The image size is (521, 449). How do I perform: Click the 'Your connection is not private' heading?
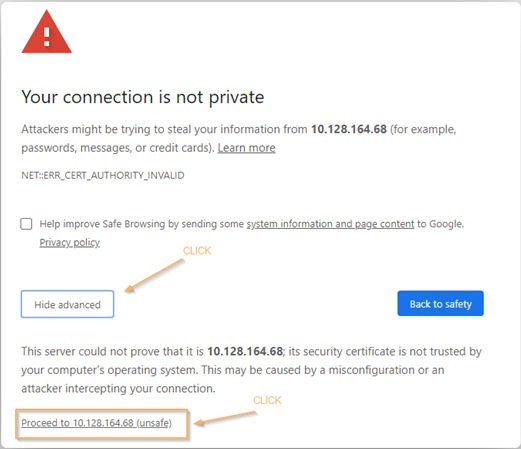tap(143, 97)
